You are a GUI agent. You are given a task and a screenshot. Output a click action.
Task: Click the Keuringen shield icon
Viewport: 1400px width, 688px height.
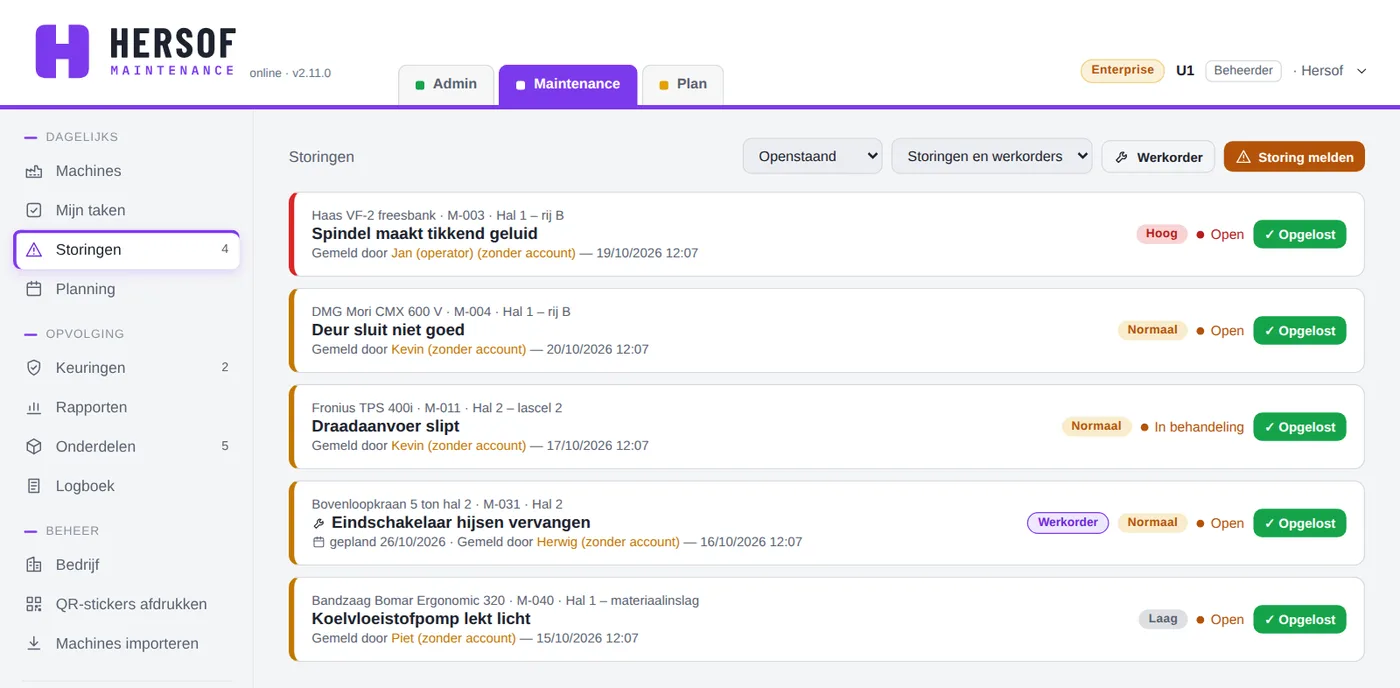coord(34,368)
